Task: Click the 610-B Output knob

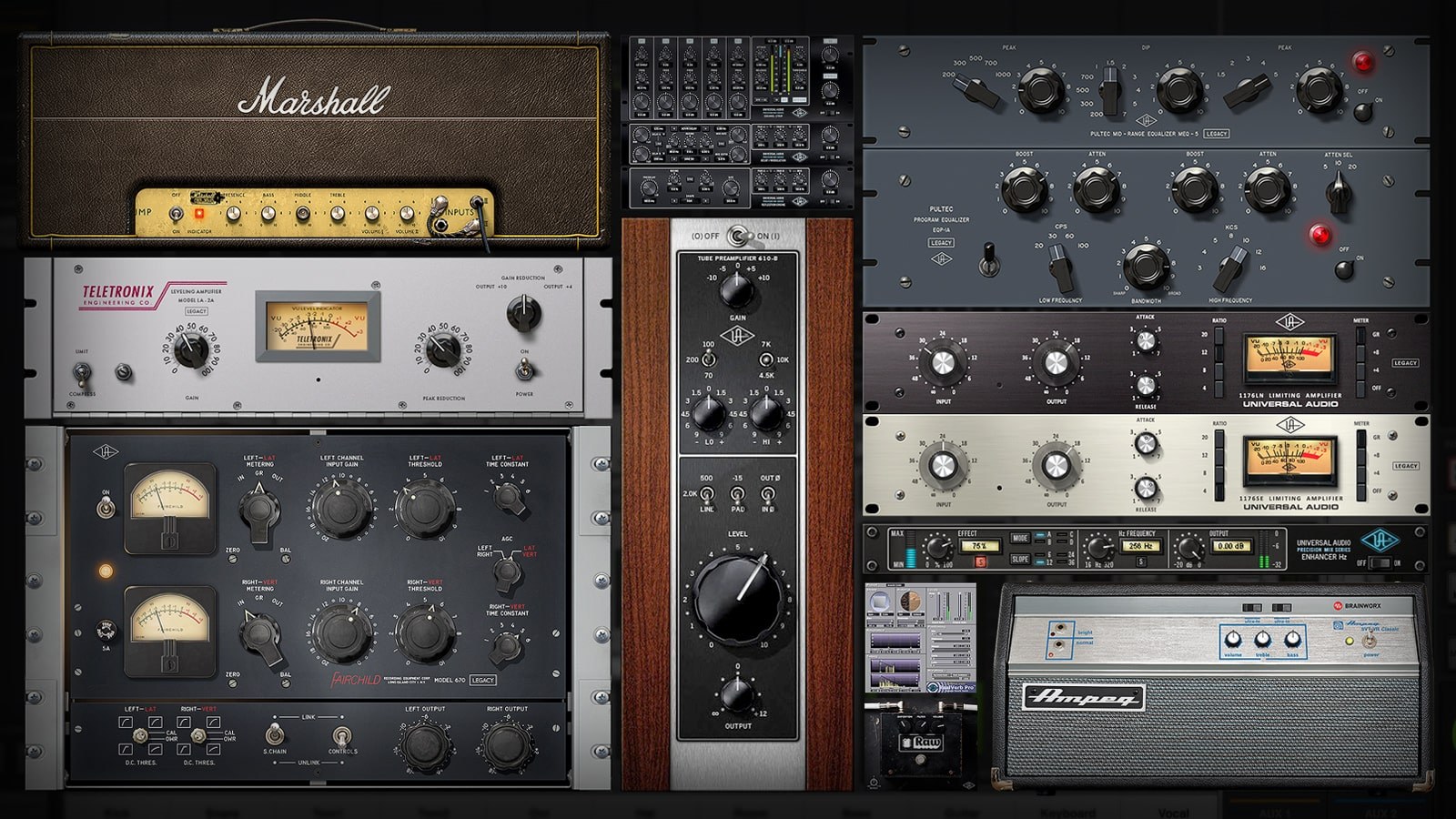Action: 737,694
